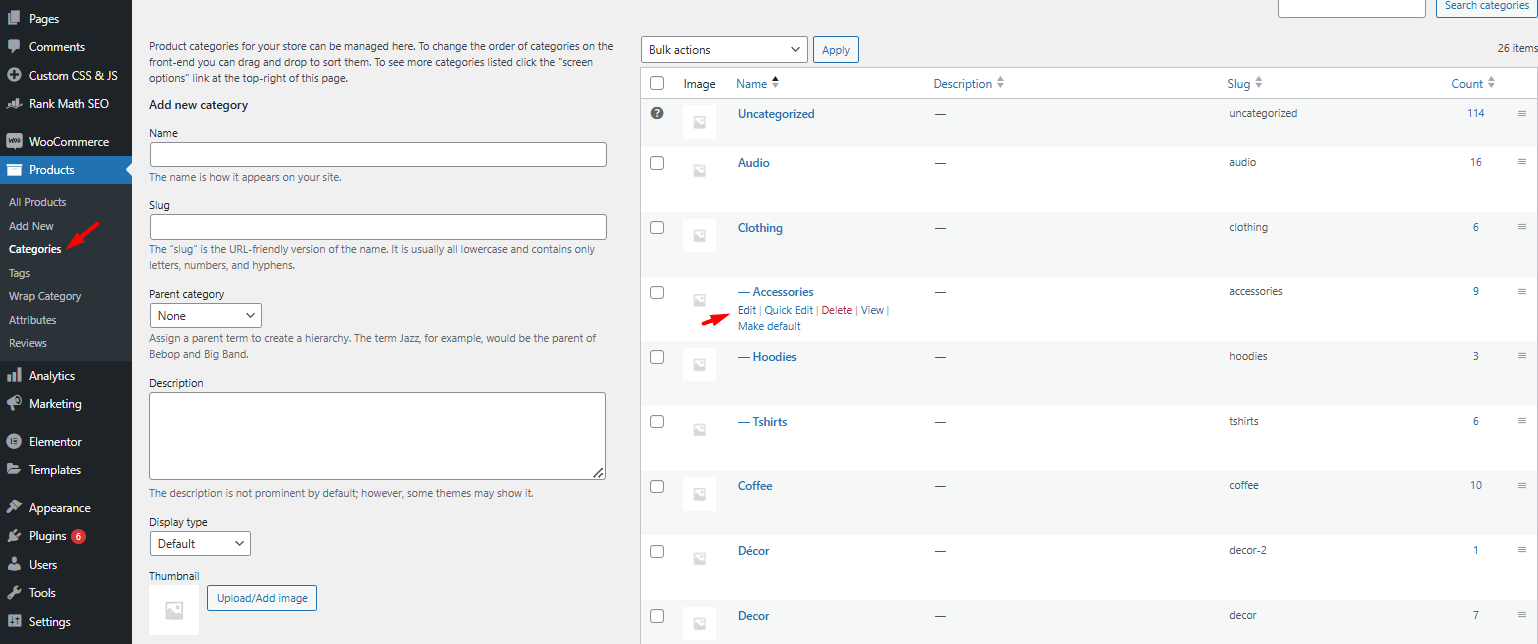Click the Analytics bar chart icon

point(14,376)
